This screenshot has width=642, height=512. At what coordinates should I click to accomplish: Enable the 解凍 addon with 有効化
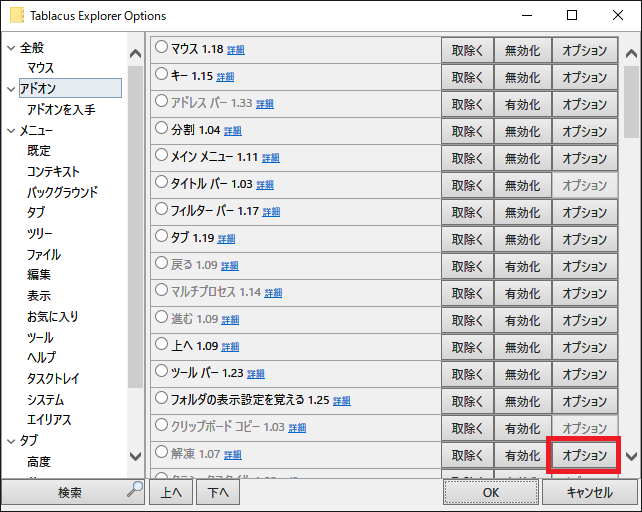click(522, 455)
